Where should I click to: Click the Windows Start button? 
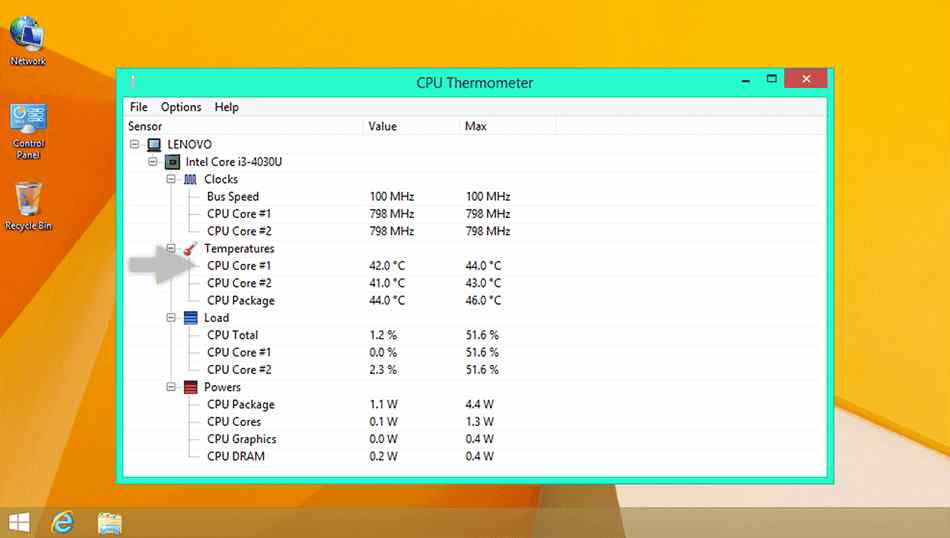(18, 521)
